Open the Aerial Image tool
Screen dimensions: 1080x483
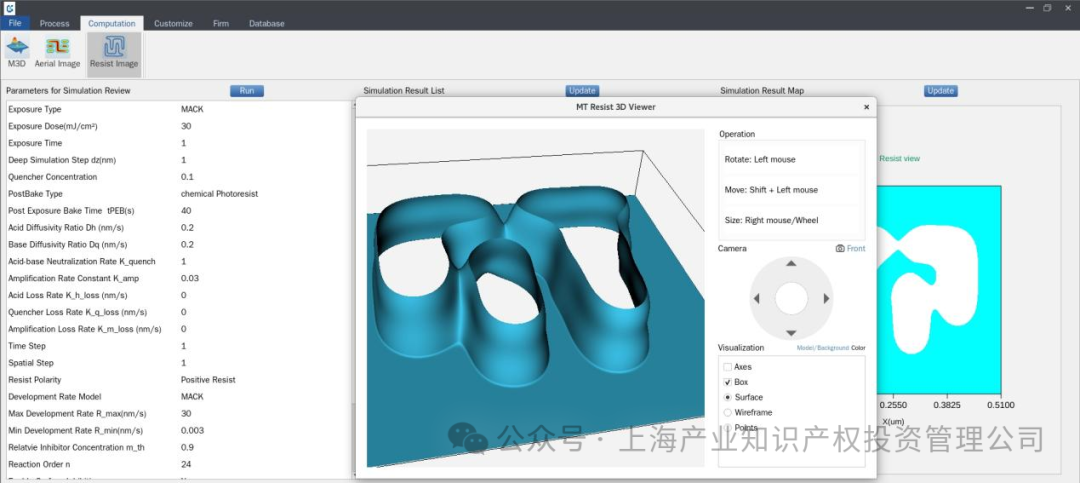[57, 53]
